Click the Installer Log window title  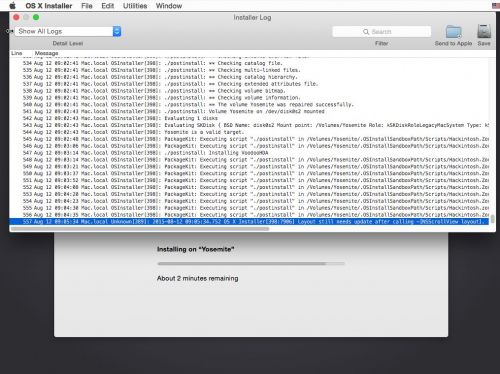click(x=252, y=17)
